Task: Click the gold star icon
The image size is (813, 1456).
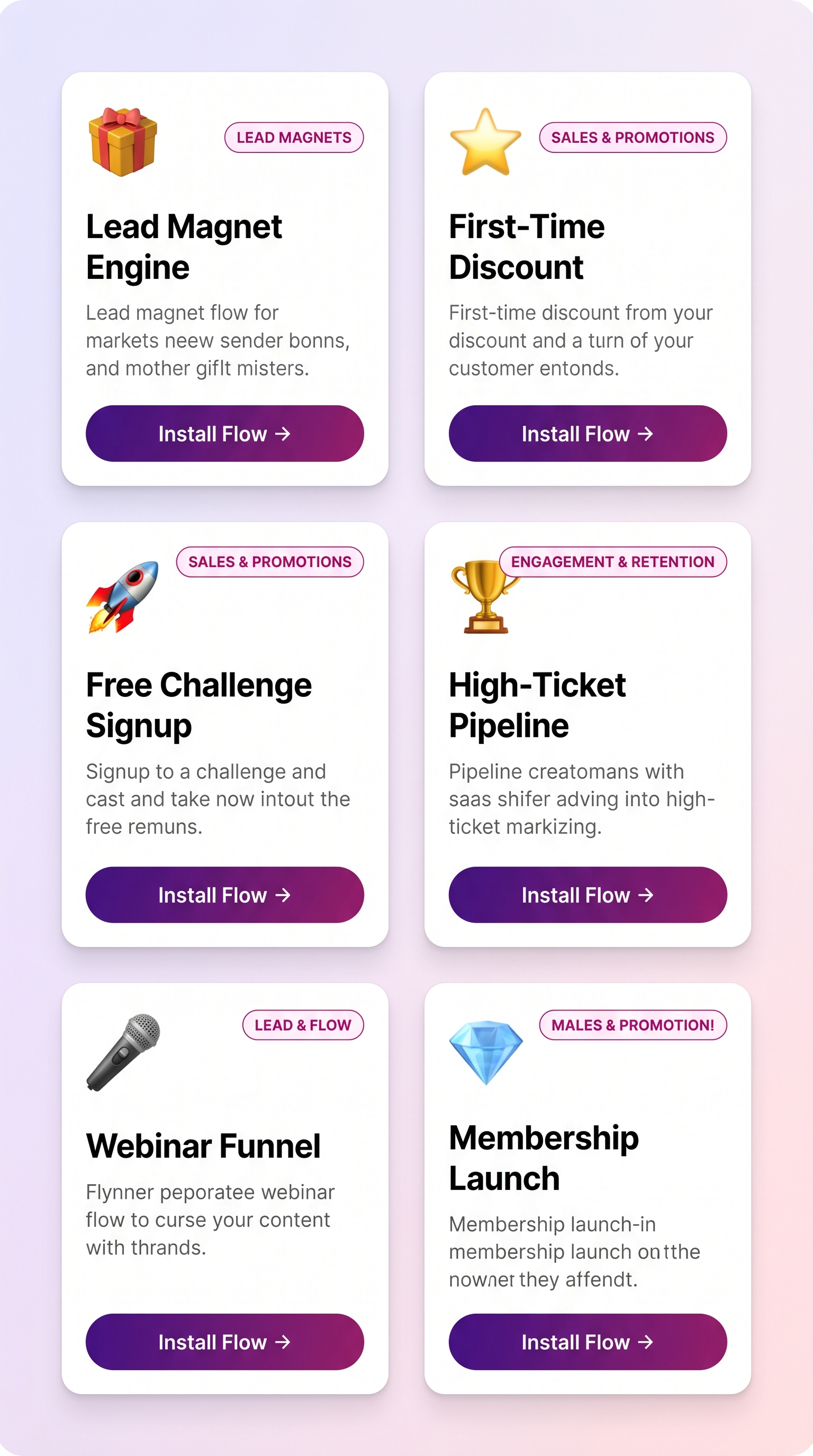Action: 486,142
